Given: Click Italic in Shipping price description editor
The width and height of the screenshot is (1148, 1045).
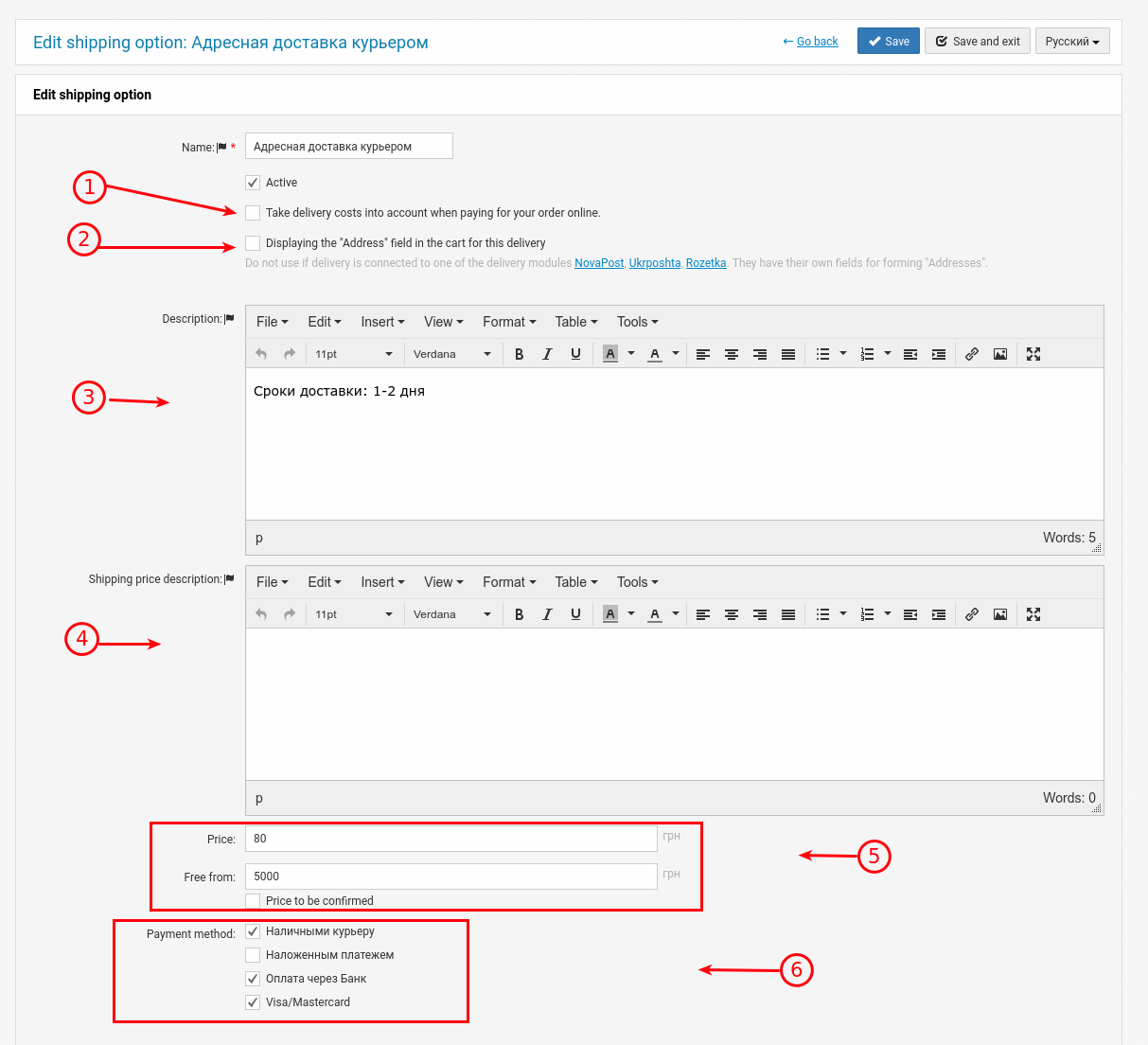Looking at the screenshot, I should coord(547,614).
